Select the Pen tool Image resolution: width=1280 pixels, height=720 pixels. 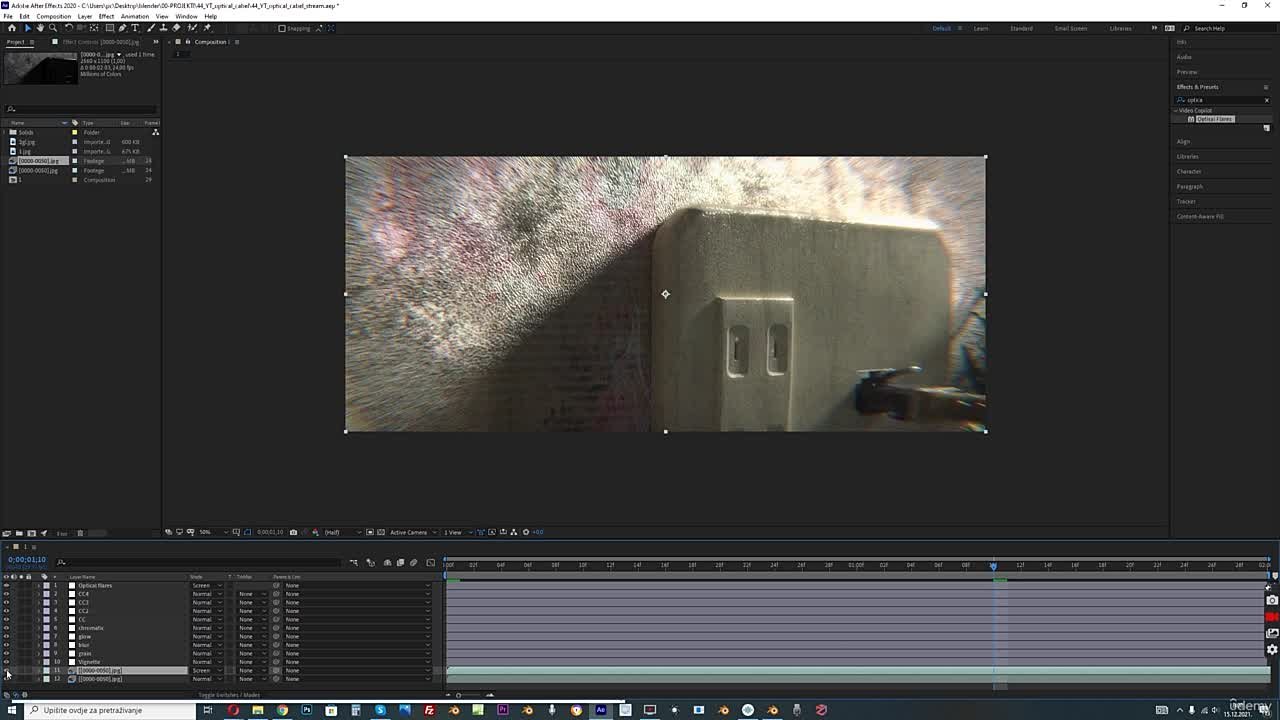[123, 28]
